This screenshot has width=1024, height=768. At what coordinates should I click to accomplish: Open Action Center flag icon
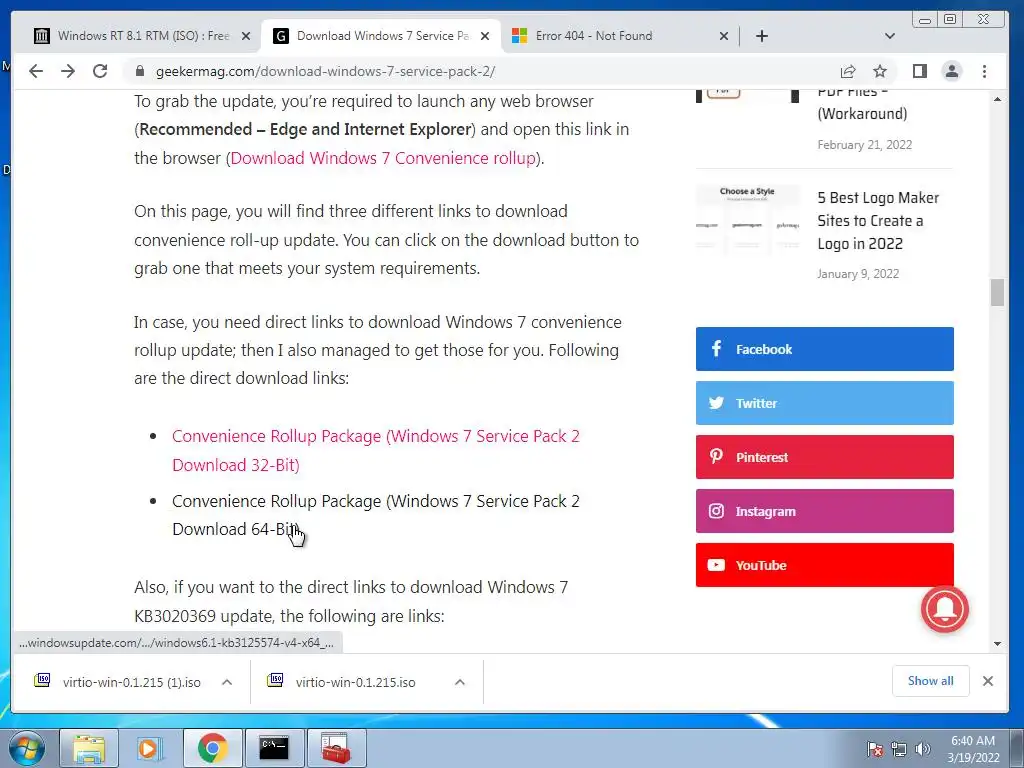point(875,749)
